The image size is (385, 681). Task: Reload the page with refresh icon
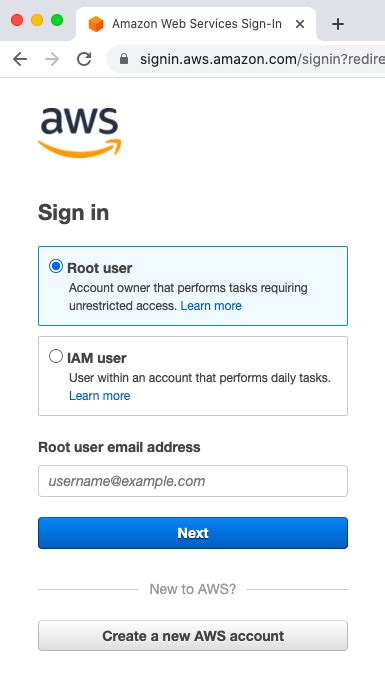[84, 59]
